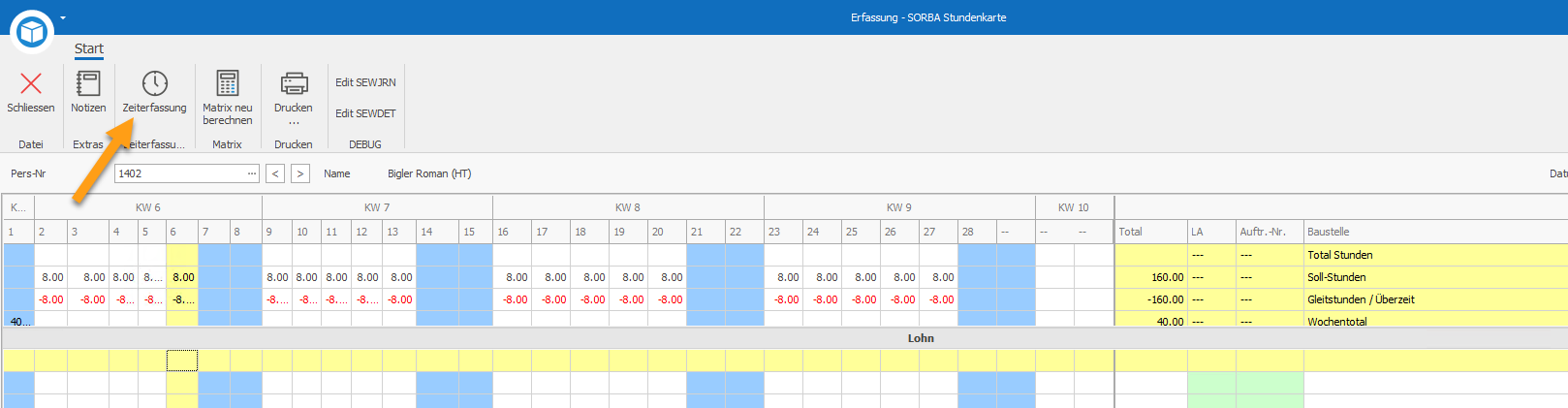Go to next employee with > button
This screenshot has height=408, width=1568.
pyautogui.click(x=300, y=173)
